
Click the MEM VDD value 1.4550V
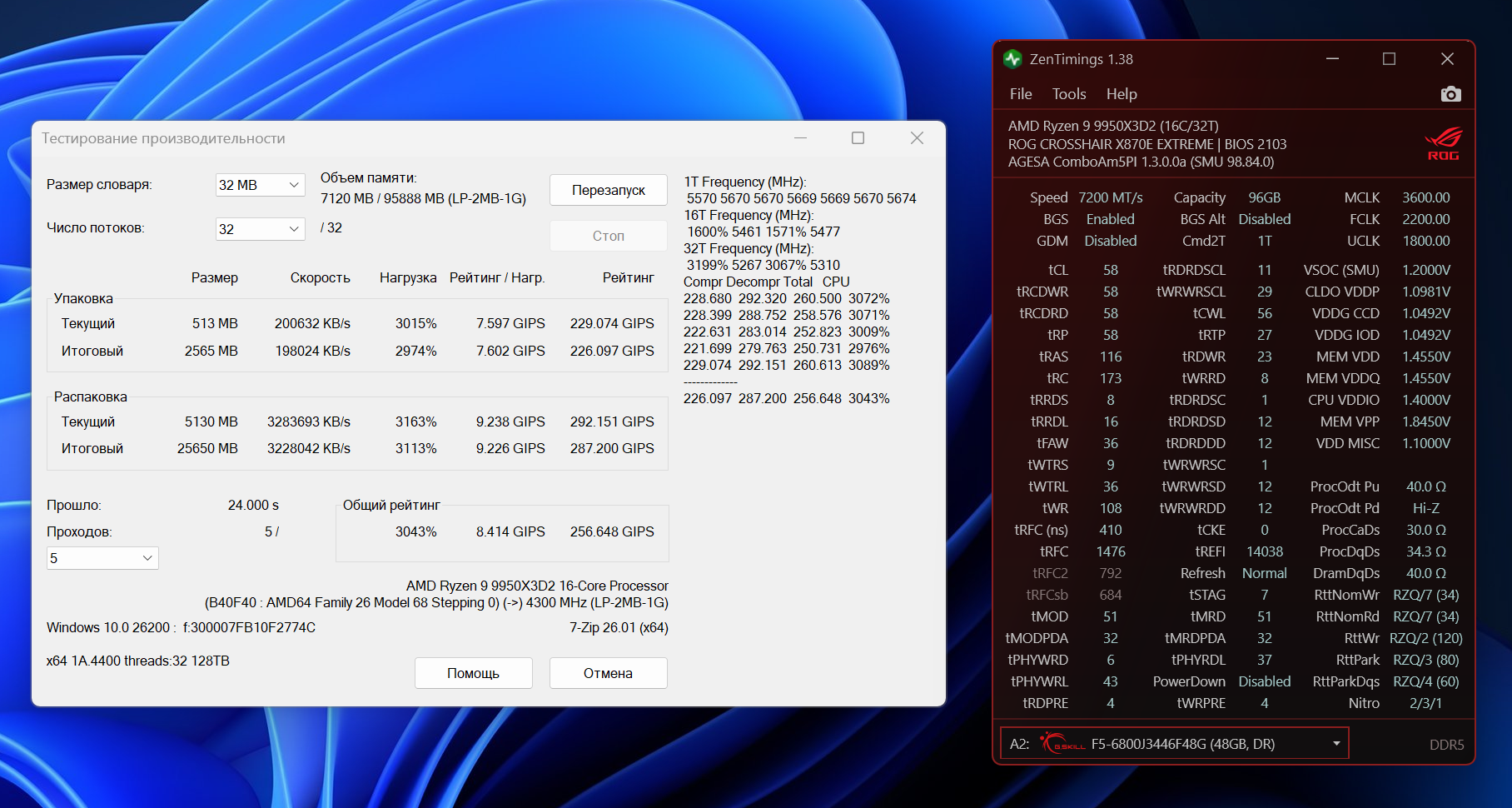(x=1426, y=357)
